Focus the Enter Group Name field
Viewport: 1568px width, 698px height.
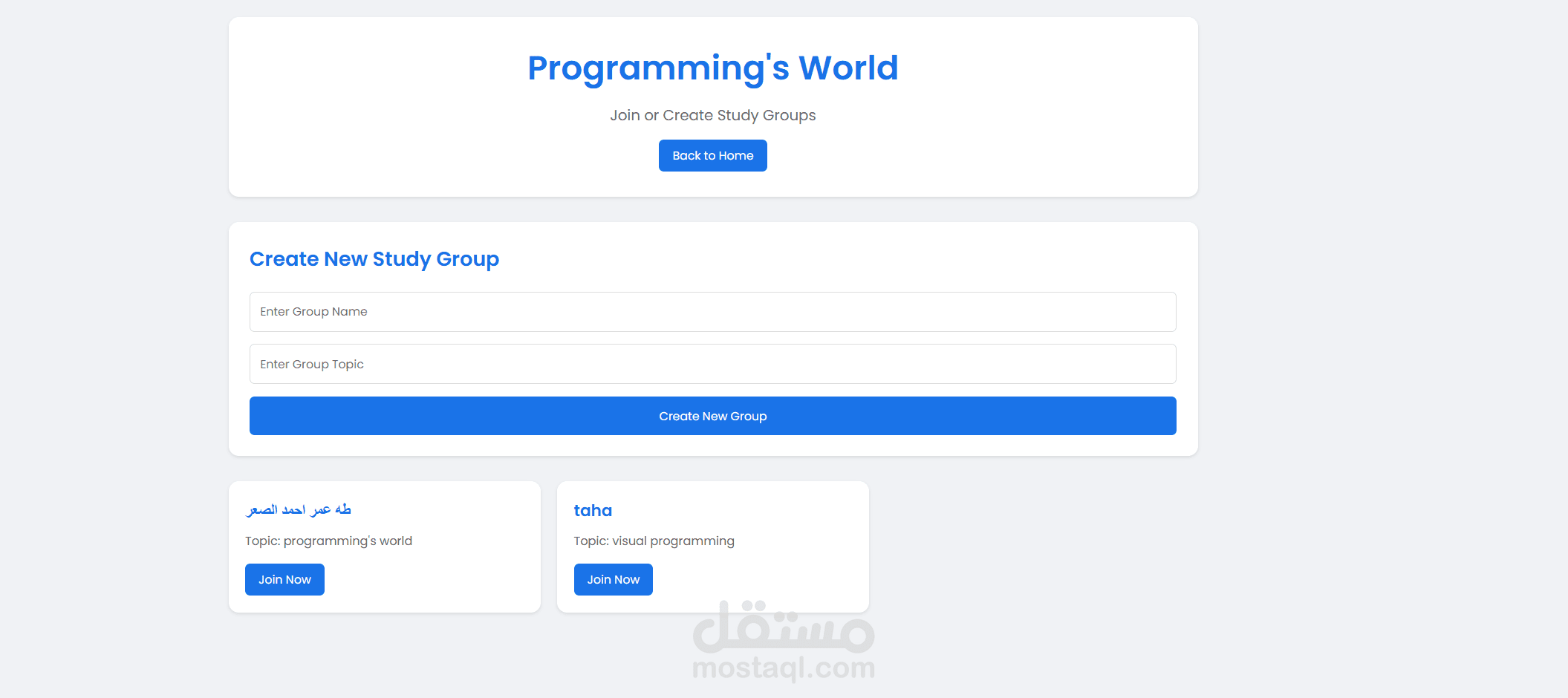point(712,312)
